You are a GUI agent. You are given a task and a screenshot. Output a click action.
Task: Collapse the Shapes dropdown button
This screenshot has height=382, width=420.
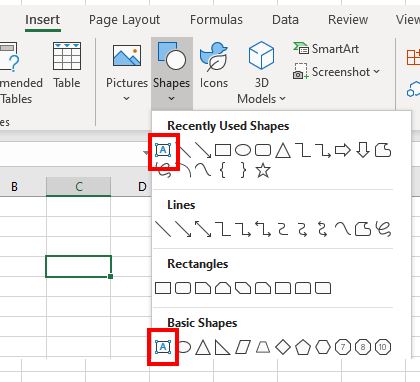click(172, 73)
